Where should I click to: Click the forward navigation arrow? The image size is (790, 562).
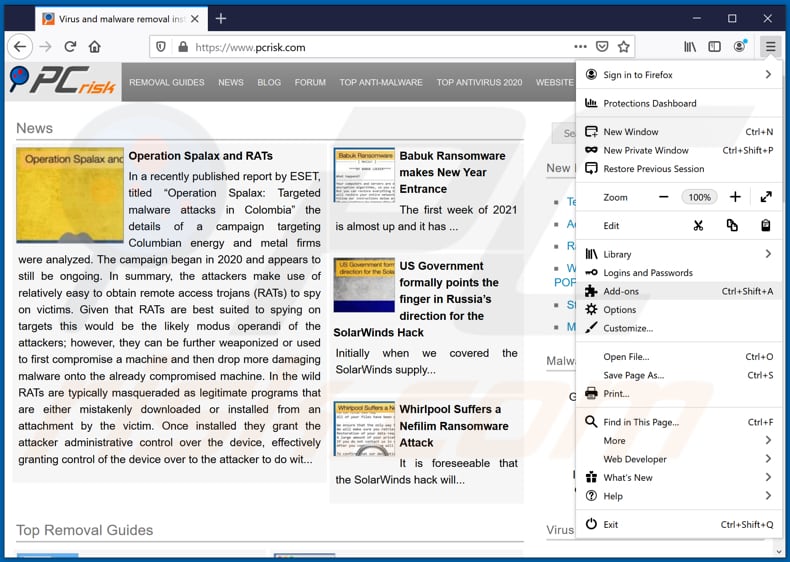pyautogui.click(x=45, y=47)
